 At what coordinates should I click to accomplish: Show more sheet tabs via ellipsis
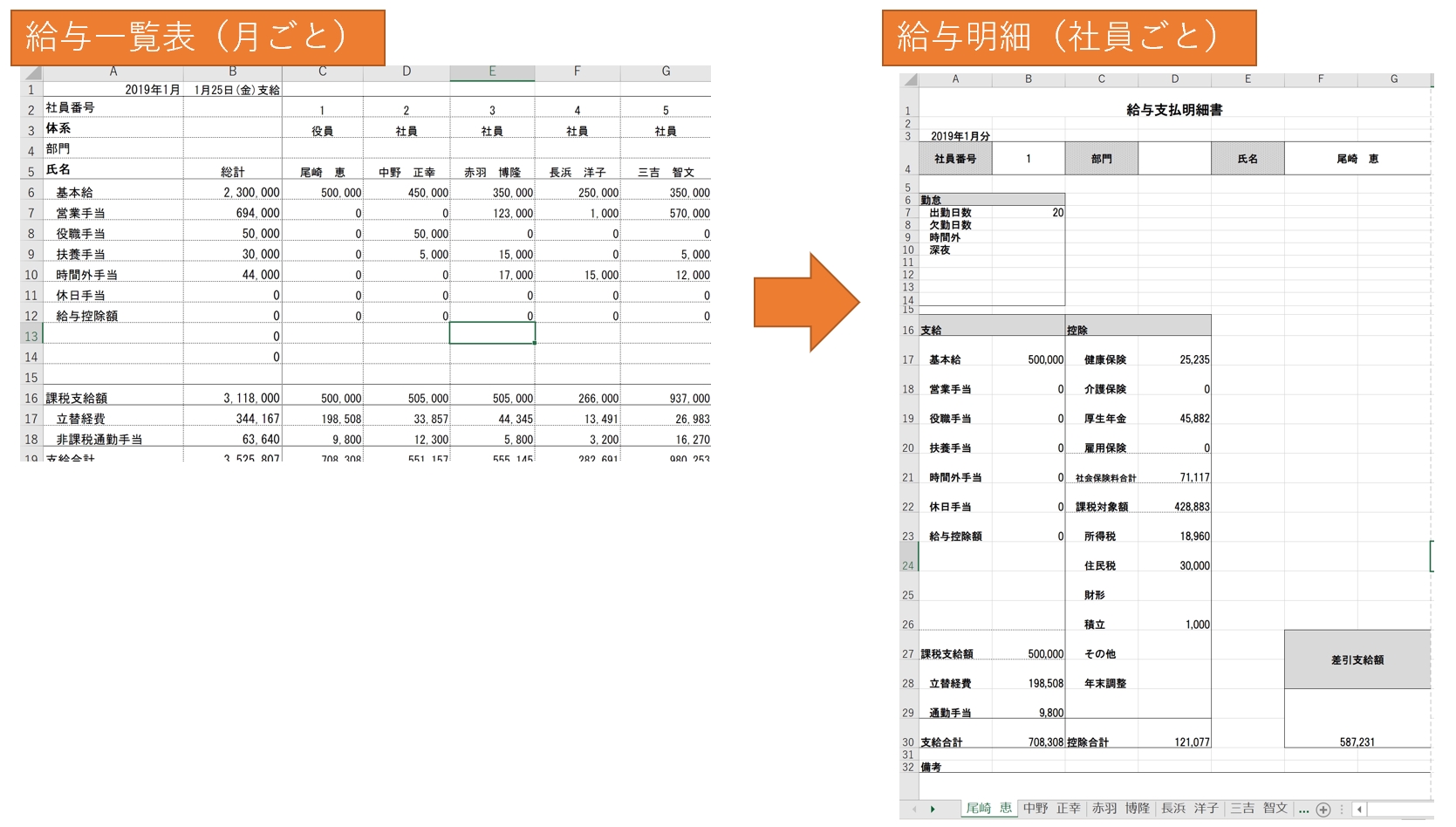[x=1303, y=810]
